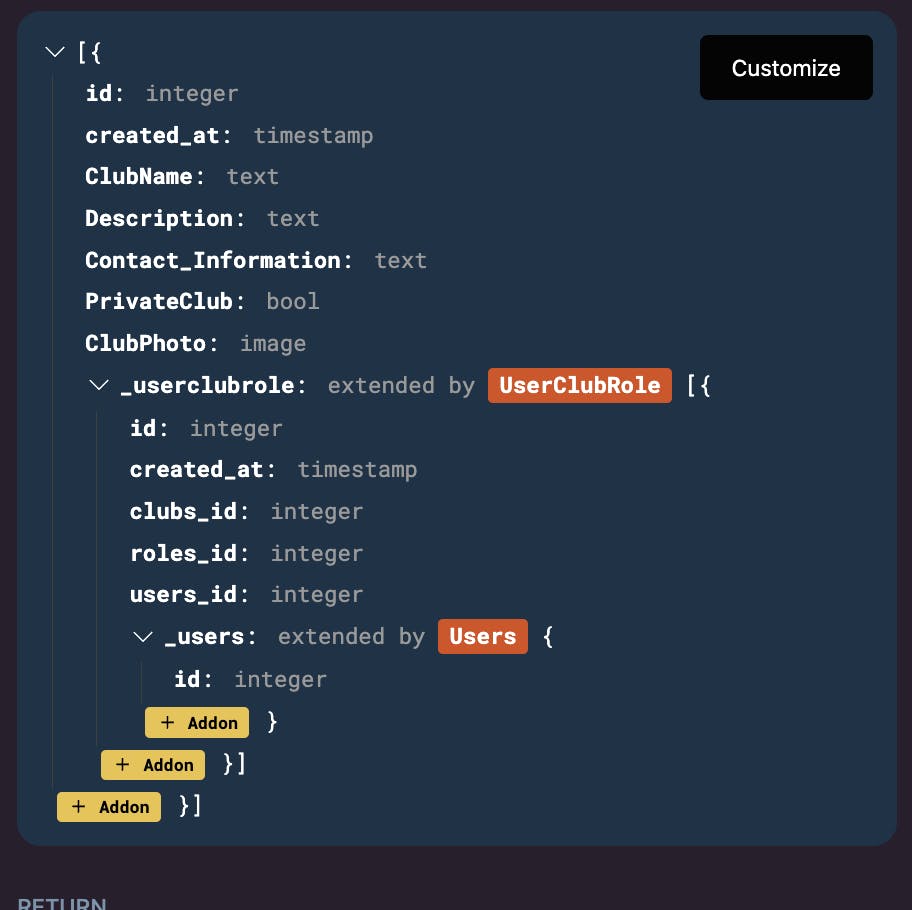Click the RETURN section label
This screenshot has height=910, width=912.
[x=62, y=903]
